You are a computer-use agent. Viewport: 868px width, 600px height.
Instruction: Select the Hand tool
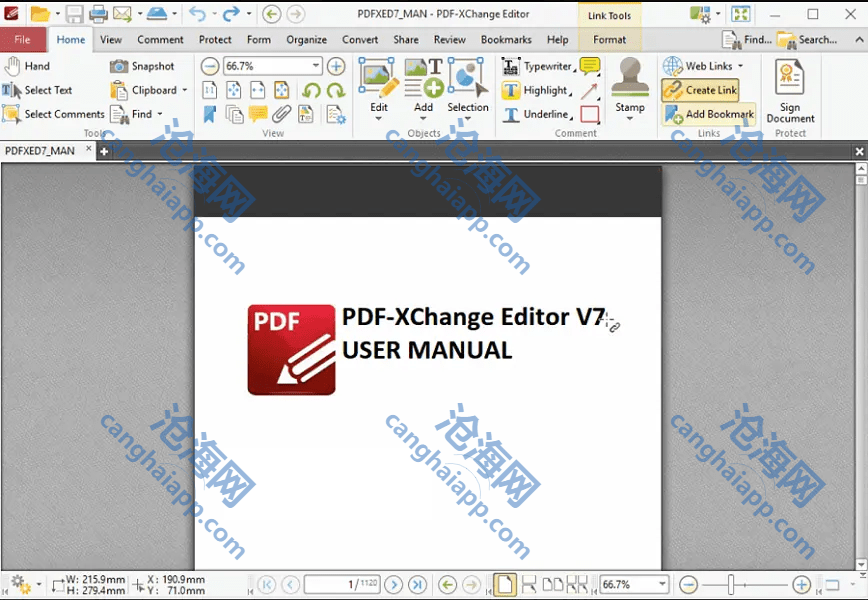coord(28,66)
